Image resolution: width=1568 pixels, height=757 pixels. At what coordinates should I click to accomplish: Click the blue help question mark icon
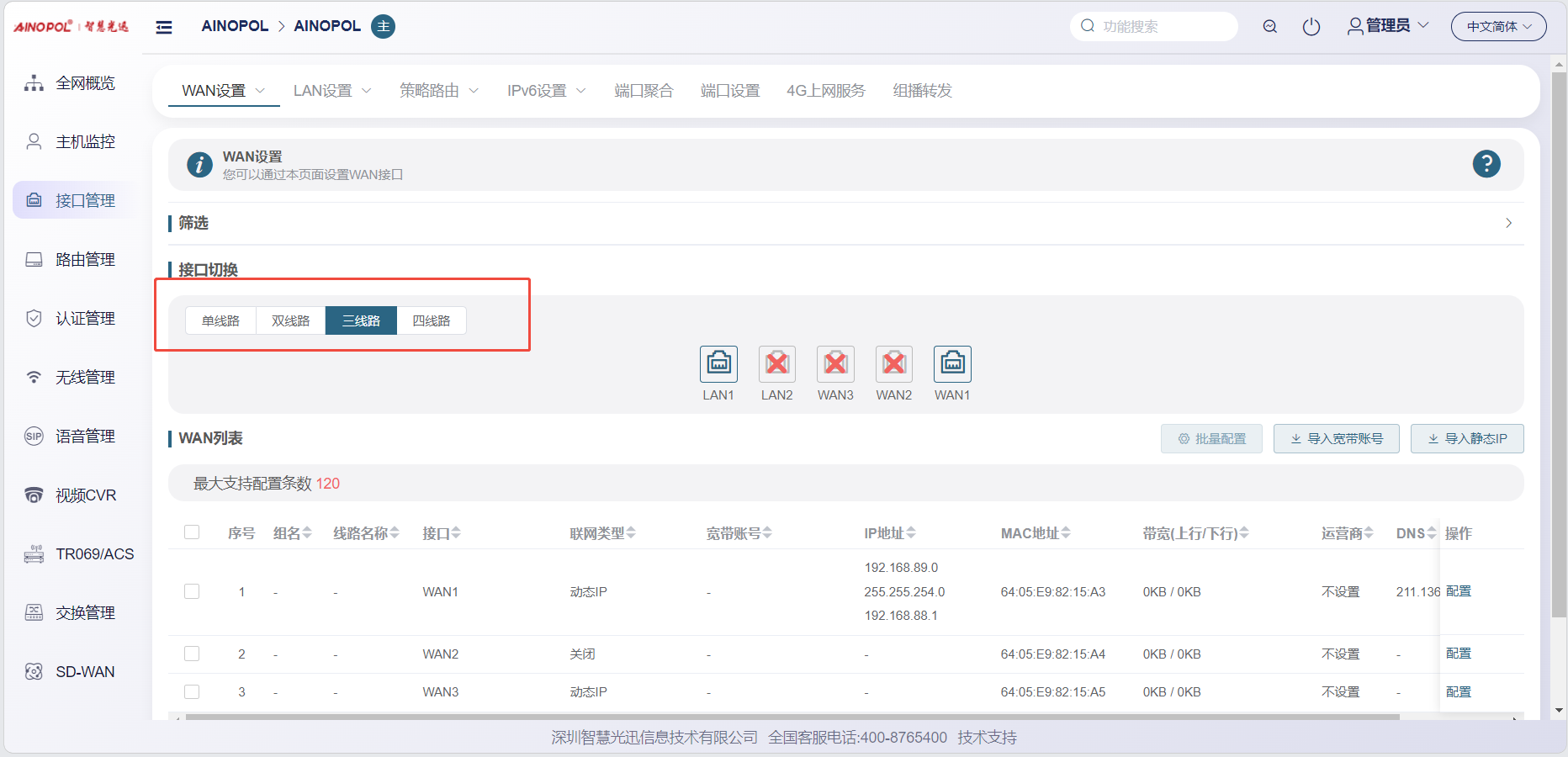tap(1486, 164)
